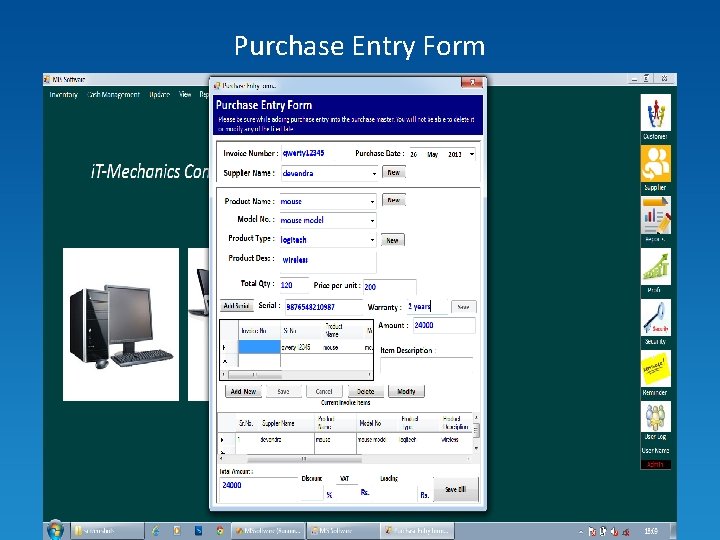Click vertical scrollbar of invoice items grid
The width and height of the screenshot is (720, 540).
[x=476, y=432]
